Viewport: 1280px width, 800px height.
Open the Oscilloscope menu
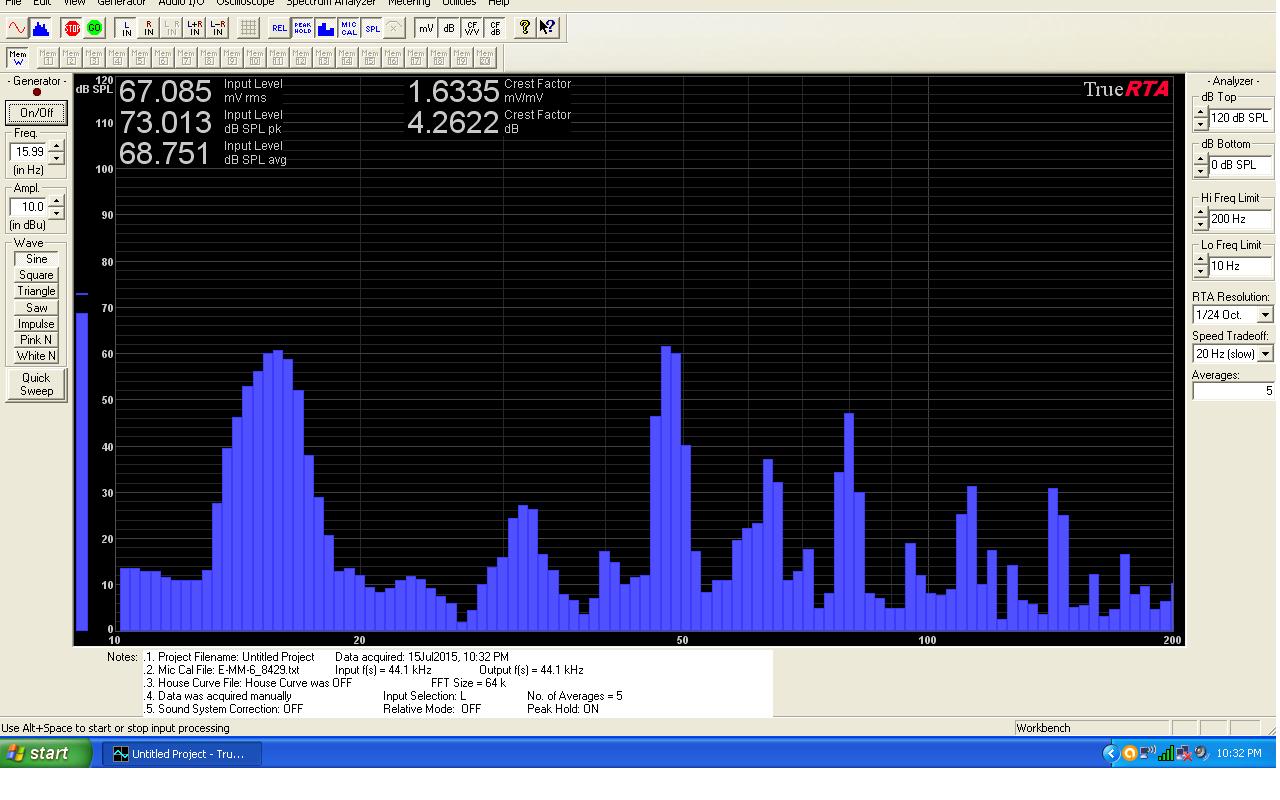coord(245,3)
